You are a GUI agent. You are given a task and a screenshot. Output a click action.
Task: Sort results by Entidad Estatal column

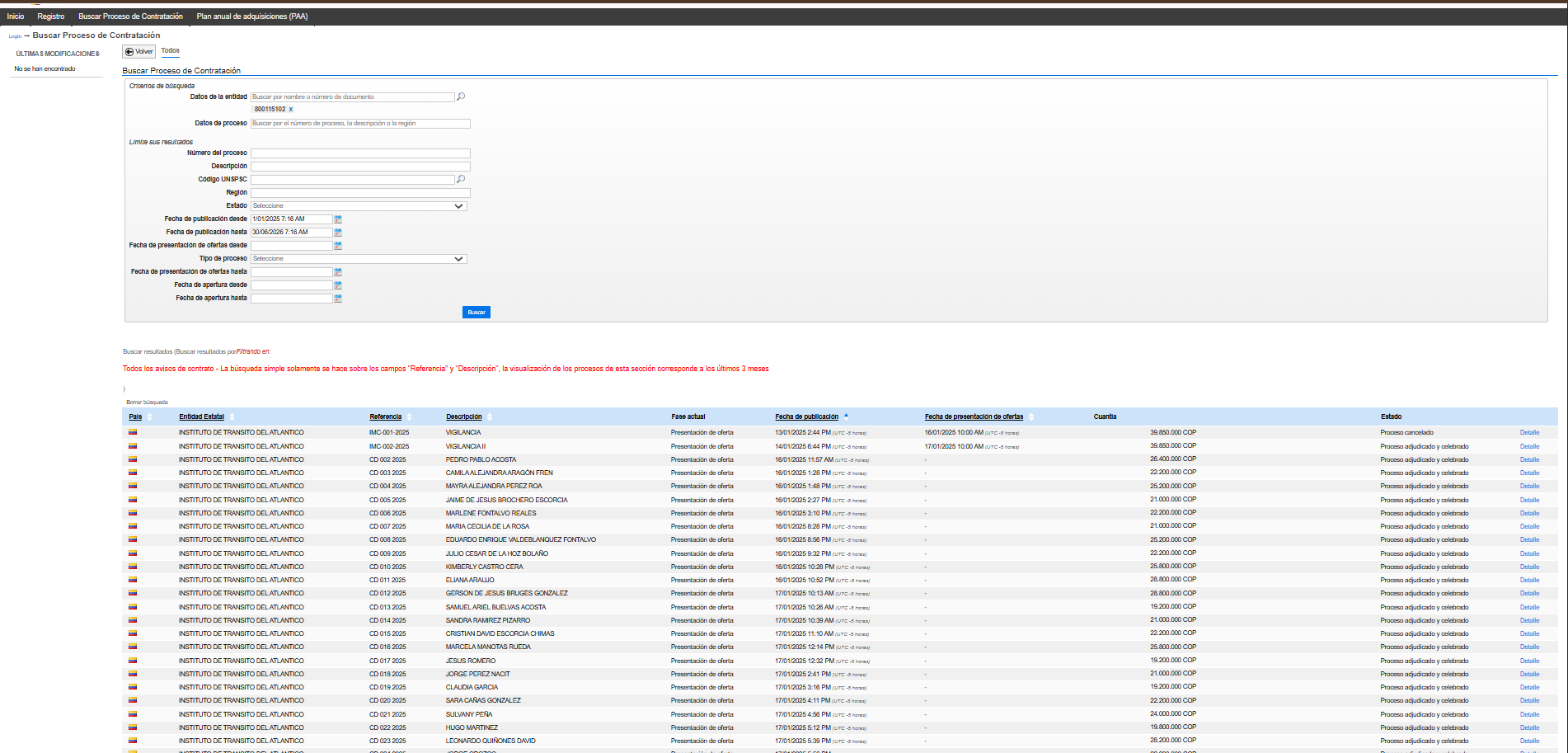click(x=201, y=417)
